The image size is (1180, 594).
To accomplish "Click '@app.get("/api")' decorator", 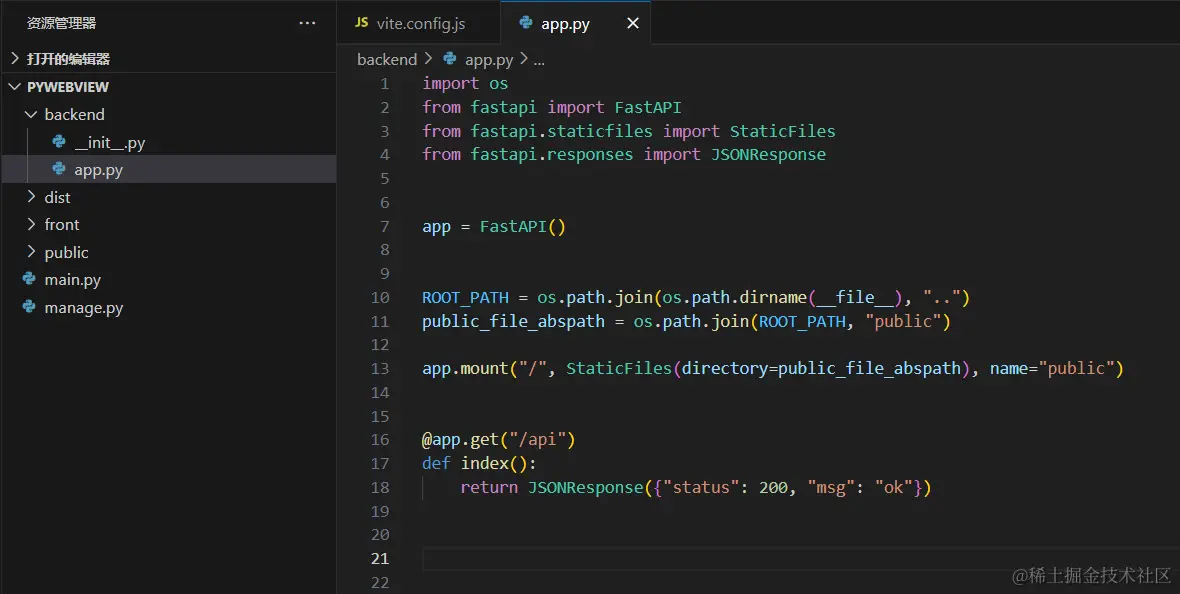I will [499, 440].
